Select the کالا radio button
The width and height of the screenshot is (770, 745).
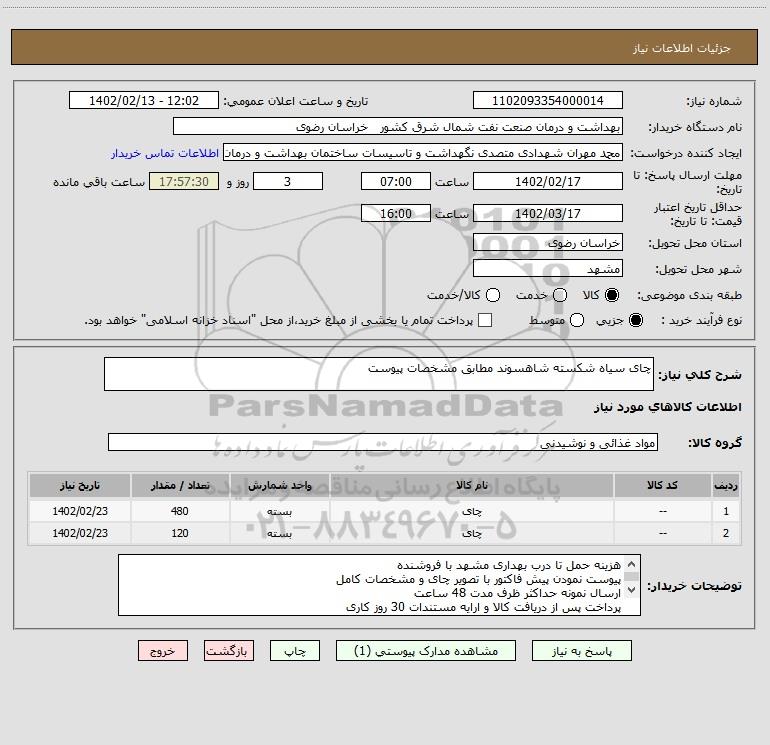pyautogui.click(x=612, y=295)
